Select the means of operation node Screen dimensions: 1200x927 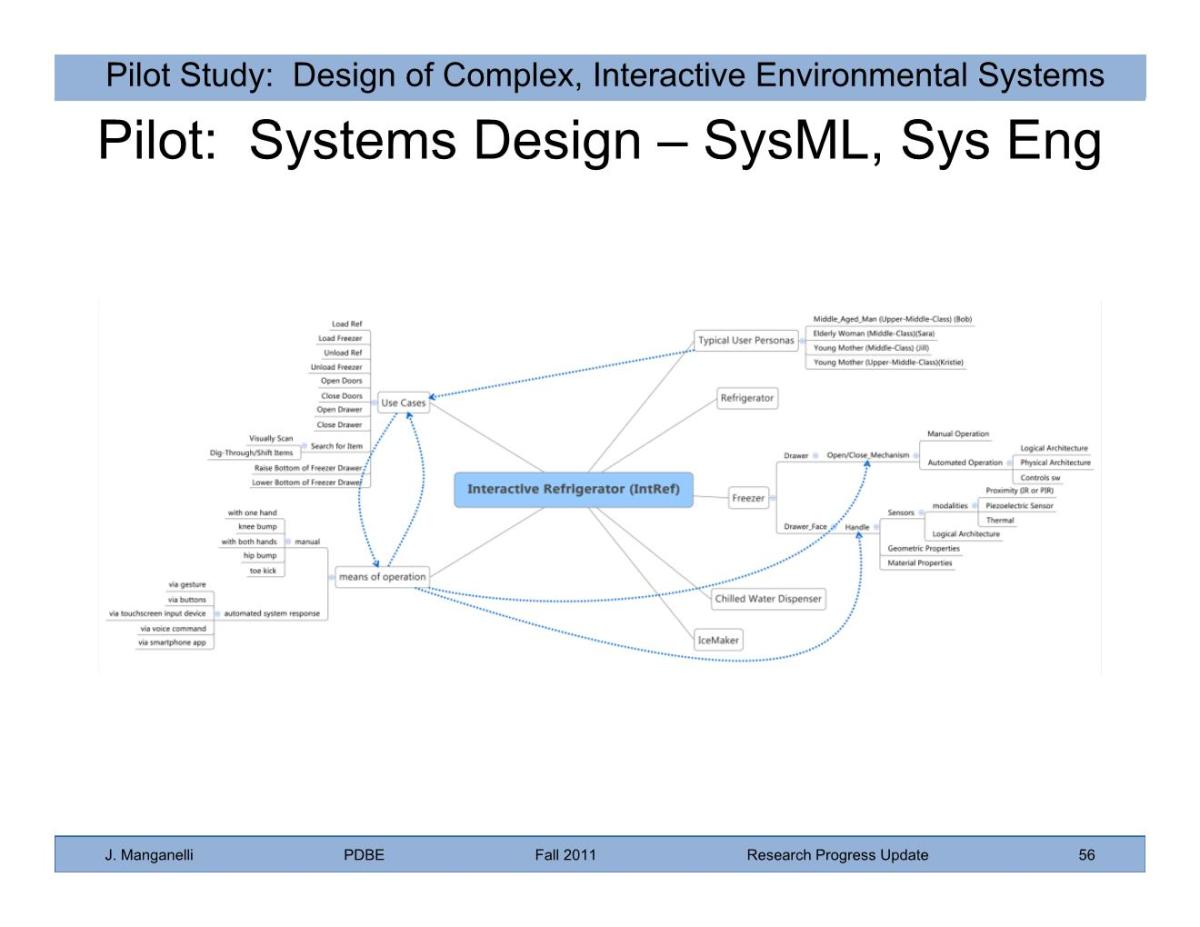(382, 577)
